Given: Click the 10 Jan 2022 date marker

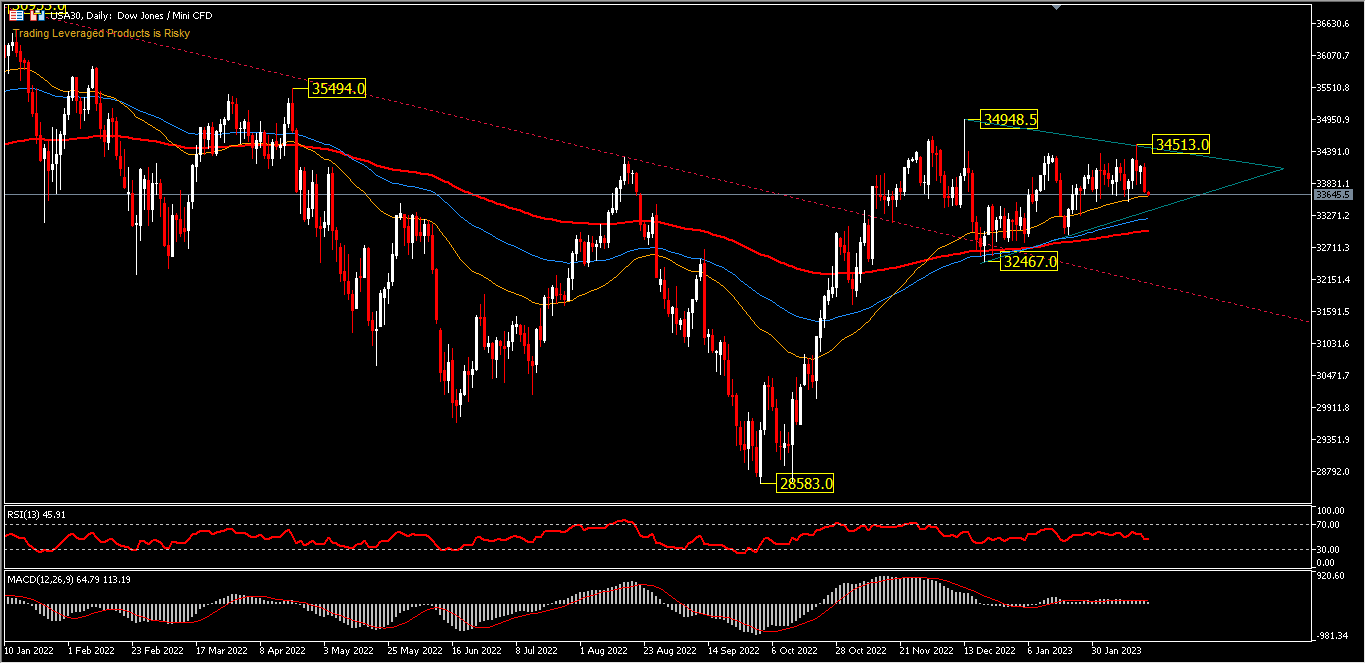Looking at the screenshot, I should tap(30, 650).
